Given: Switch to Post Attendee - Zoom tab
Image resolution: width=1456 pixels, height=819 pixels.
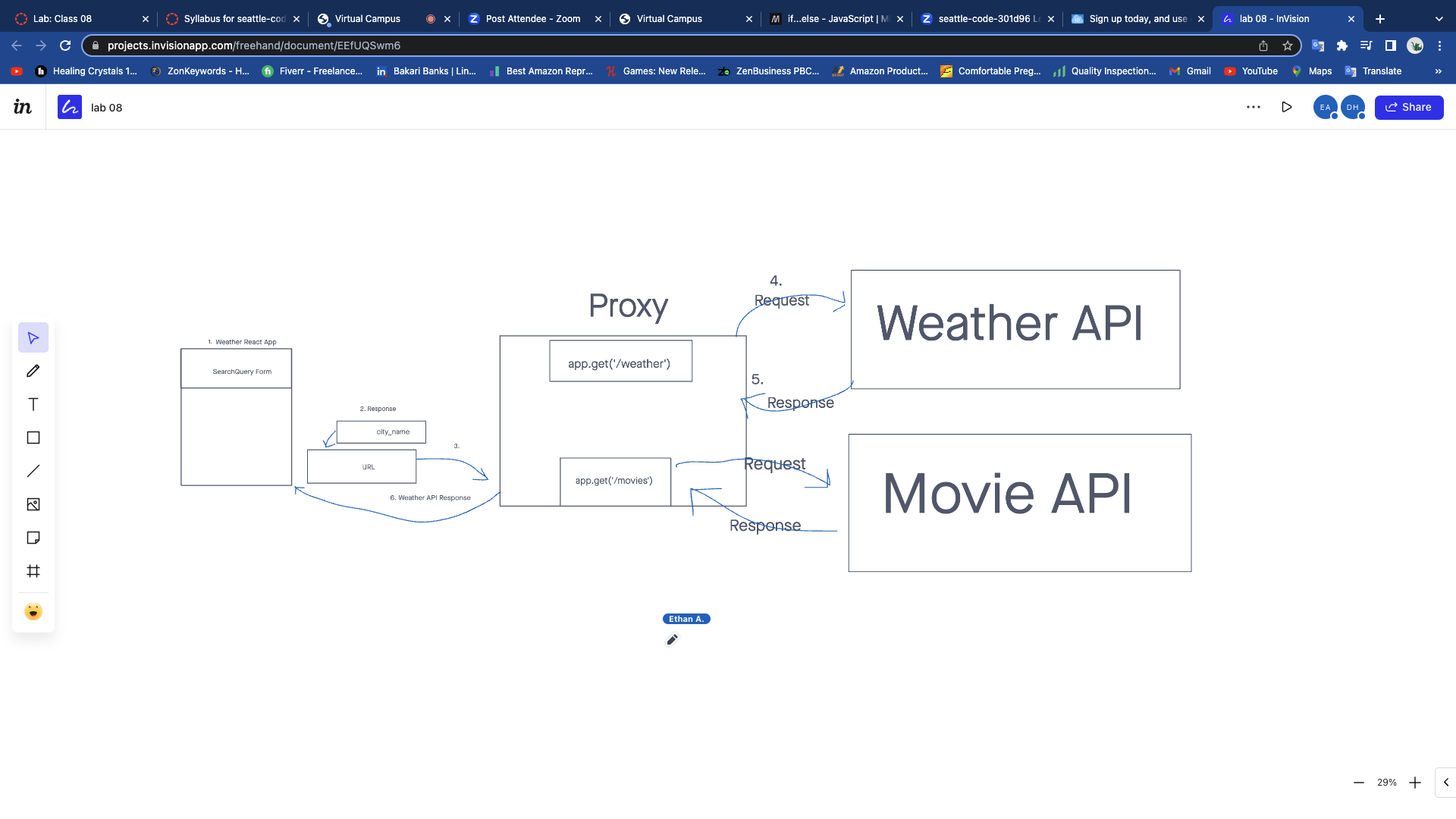Looking at the screenshot, I should click(x=532, y=19).
